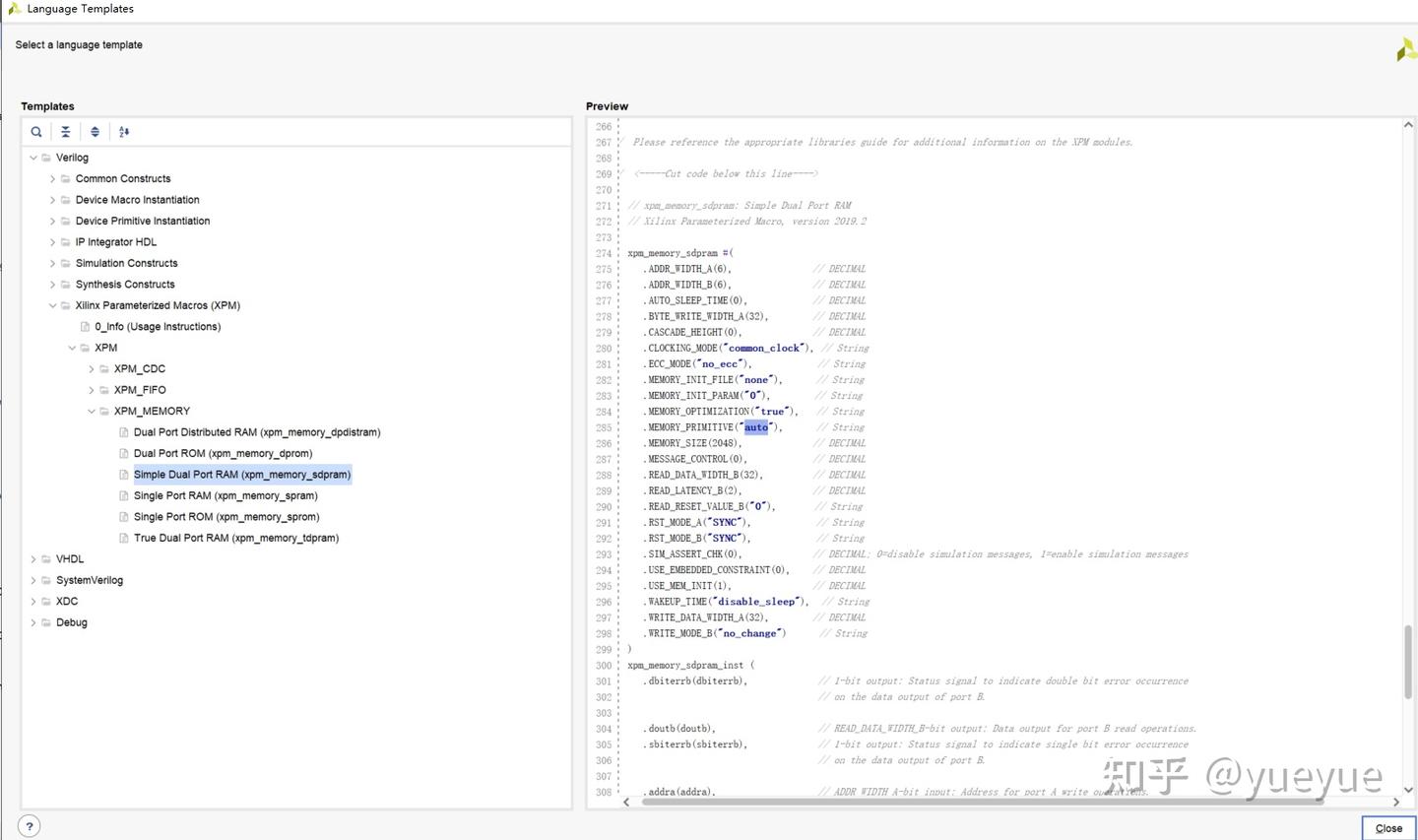
Task: Click the Close button
Action: [1388, 828]
